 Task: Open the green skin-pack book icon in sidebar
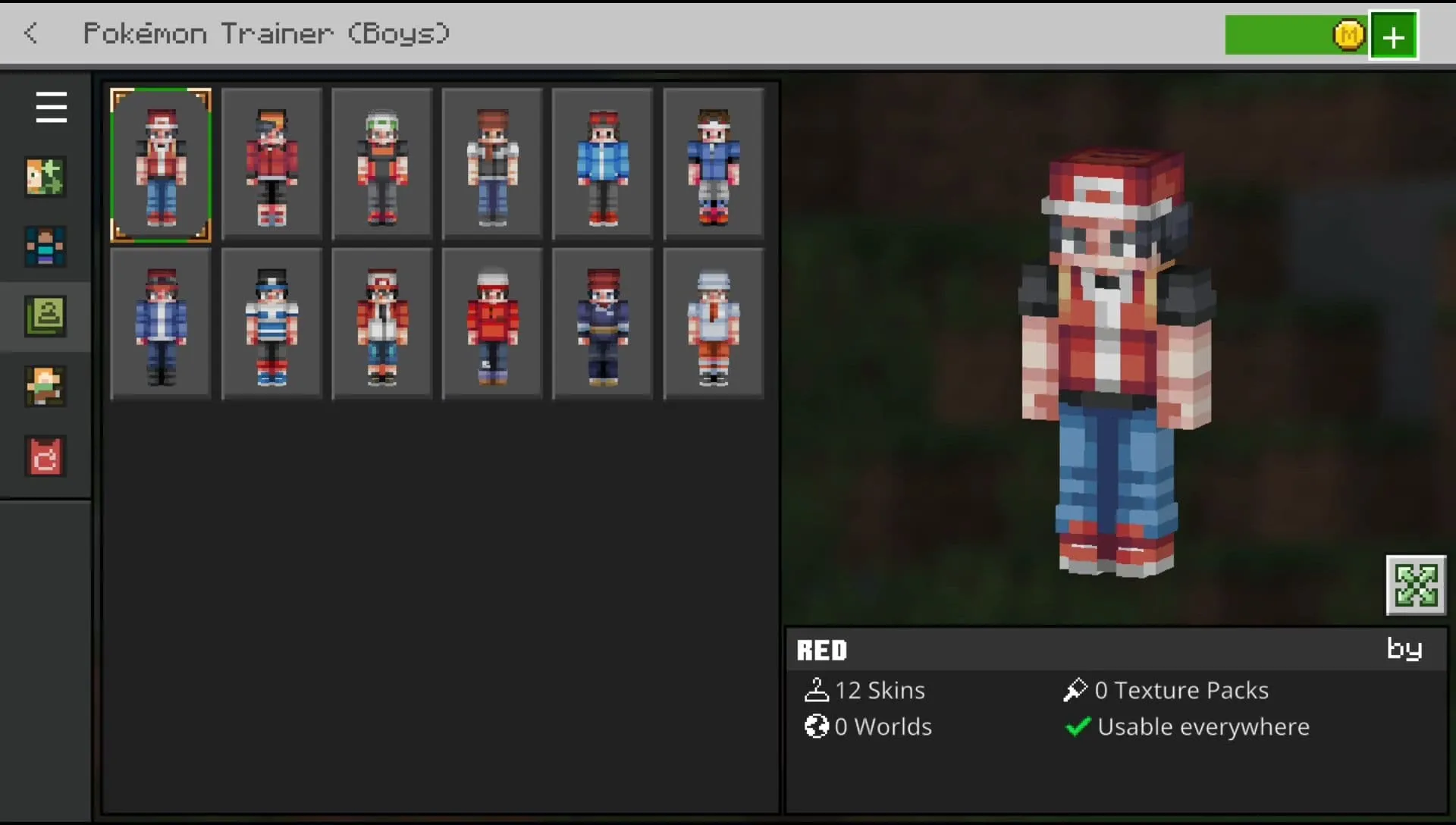coord(45,316)
